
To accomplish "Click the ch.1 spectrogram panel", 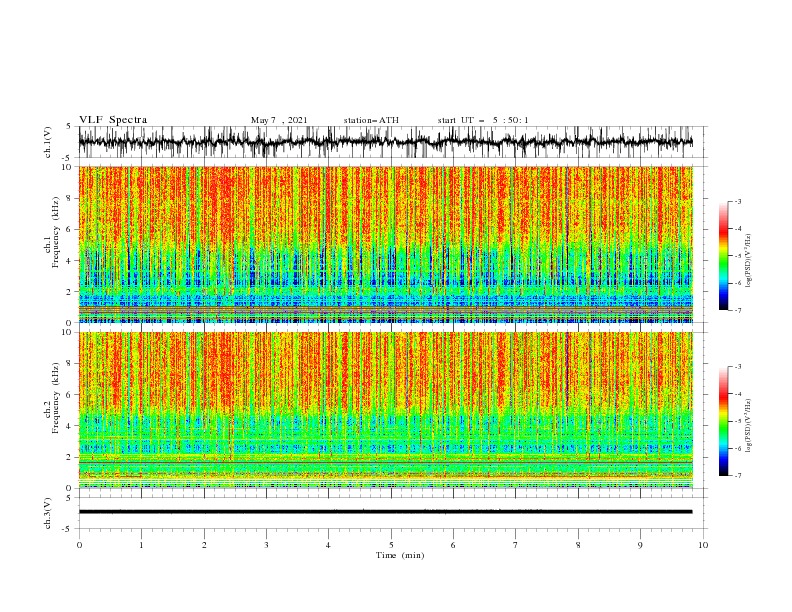I will tap(385, 244).
